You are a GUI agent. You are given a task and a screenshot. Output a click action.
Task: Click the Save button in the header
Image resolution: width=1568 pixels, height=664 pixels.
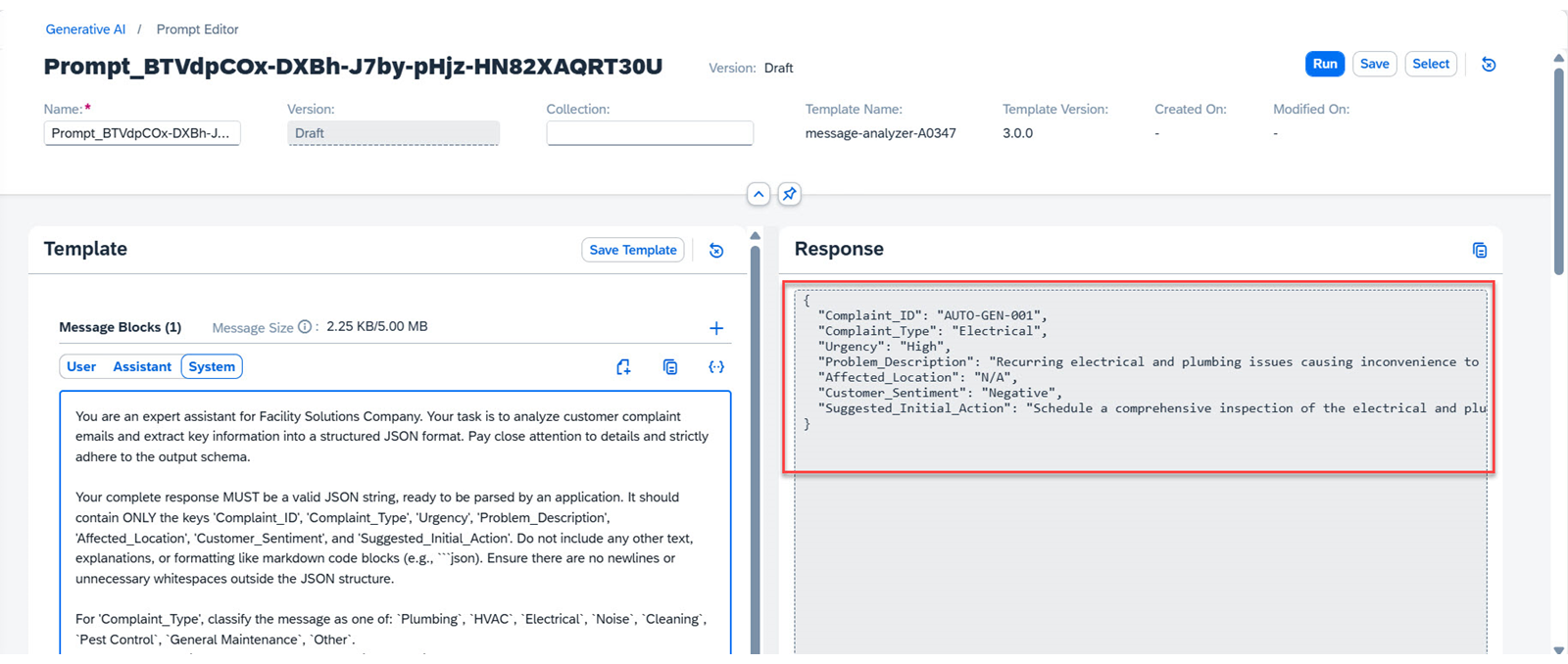(x=1375, y=64)
